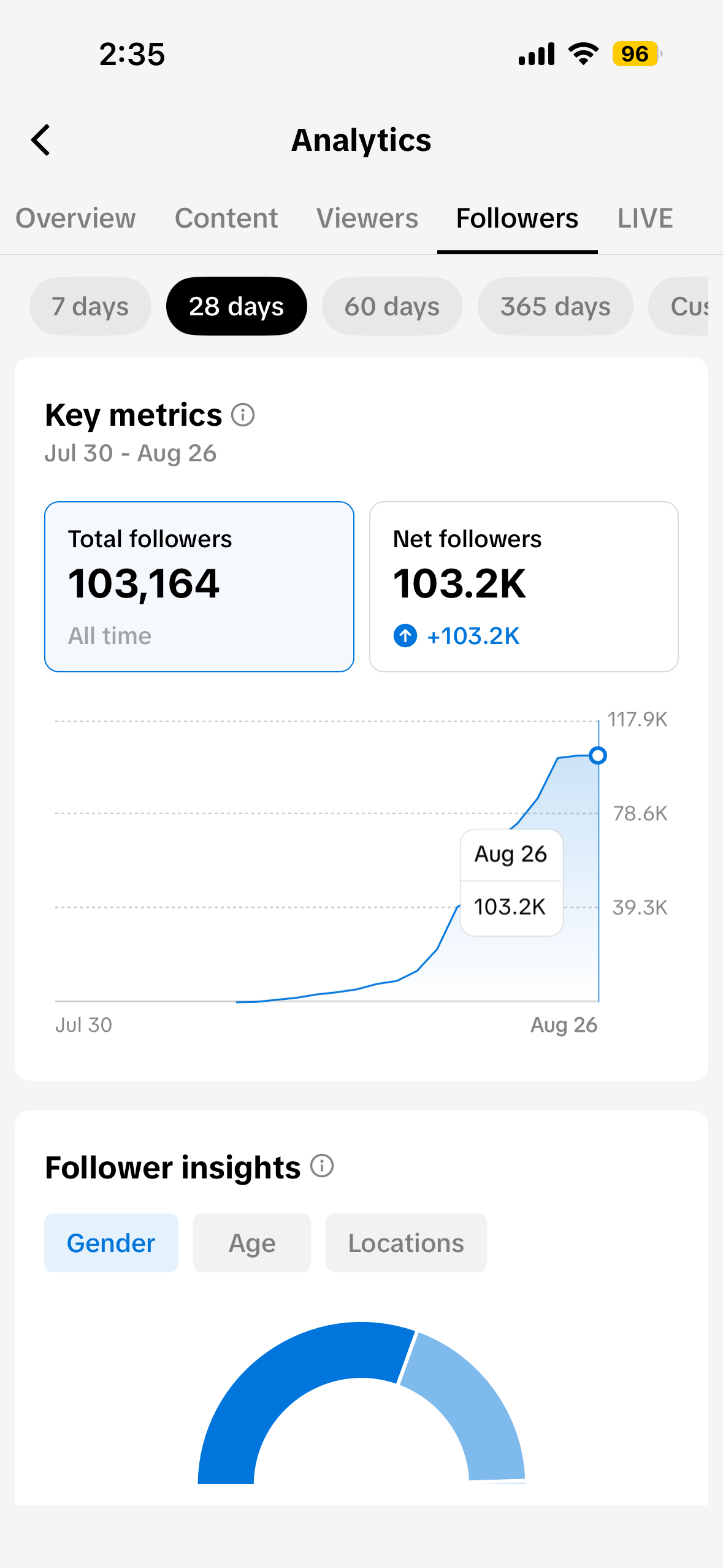Select the 365 days range chip

pos(556,306)
